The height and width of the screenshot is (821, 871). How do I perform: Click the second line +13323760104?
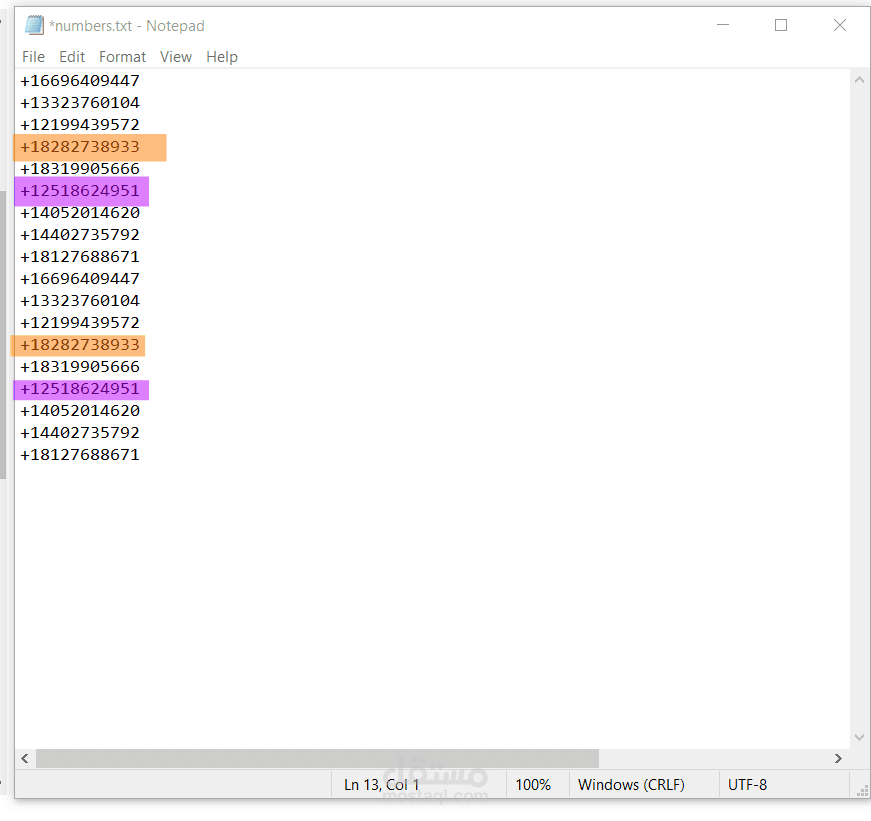pyautogui.click(x=80, y=103)
